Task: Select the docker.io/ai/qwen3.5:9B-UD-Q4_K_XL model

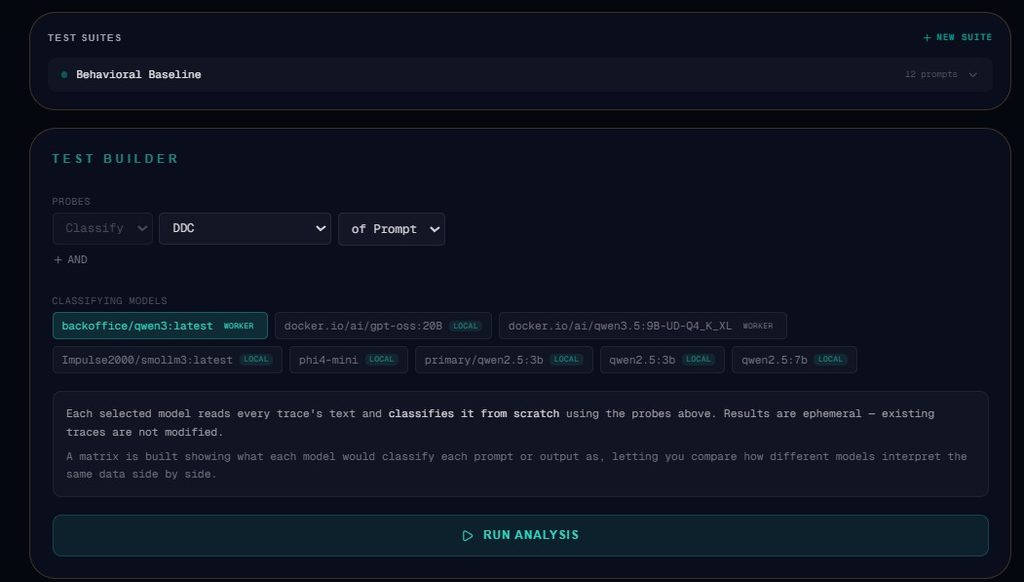Action: pos(643,326)
